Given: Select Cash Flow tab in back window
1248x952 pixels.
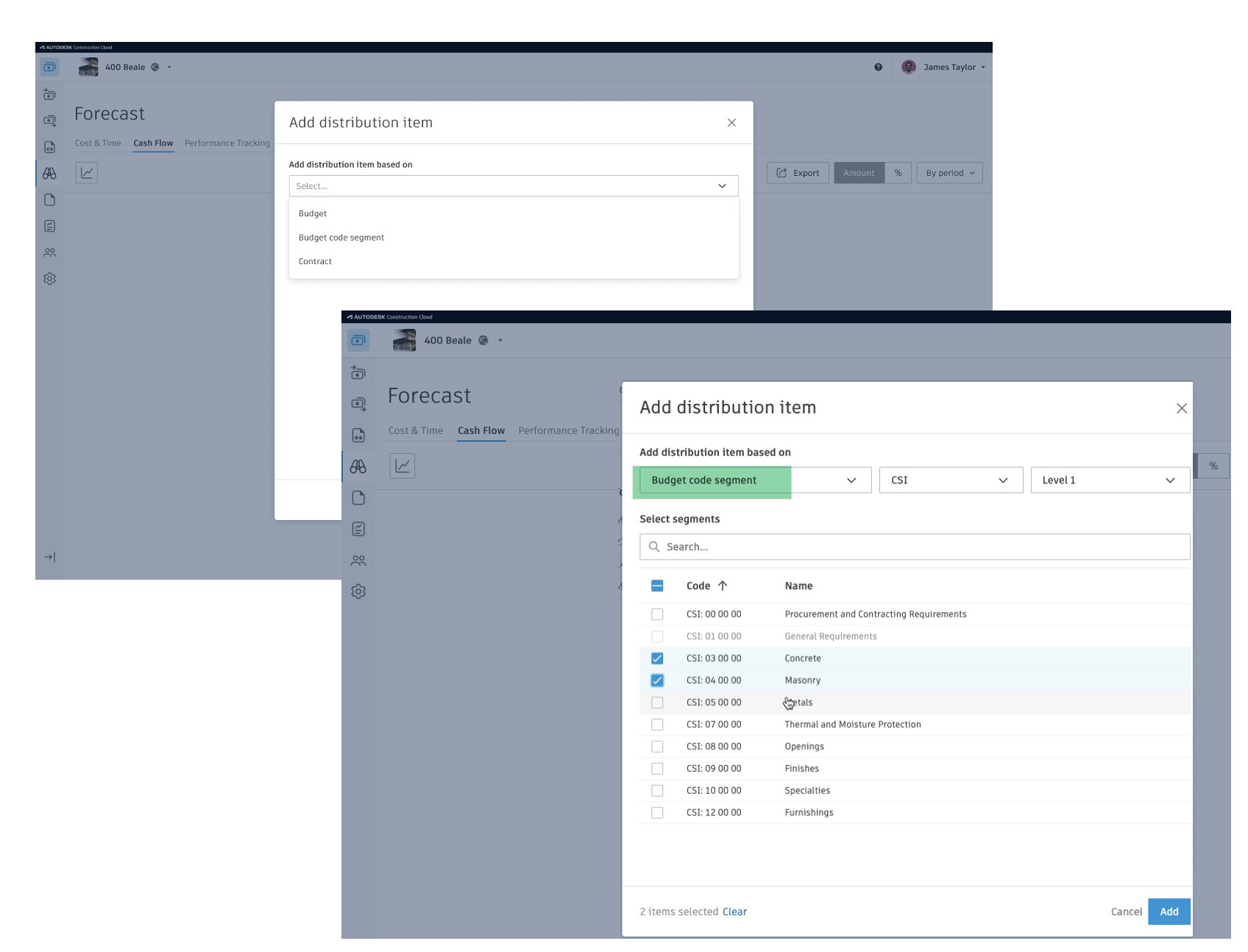Looking at the screenshot, I should [153, 143].
